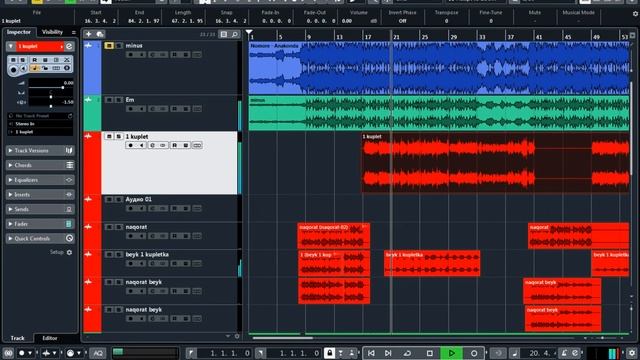
Task: Click the Volume value in info line
Action: pyautogui.click(x=347, y=21)
